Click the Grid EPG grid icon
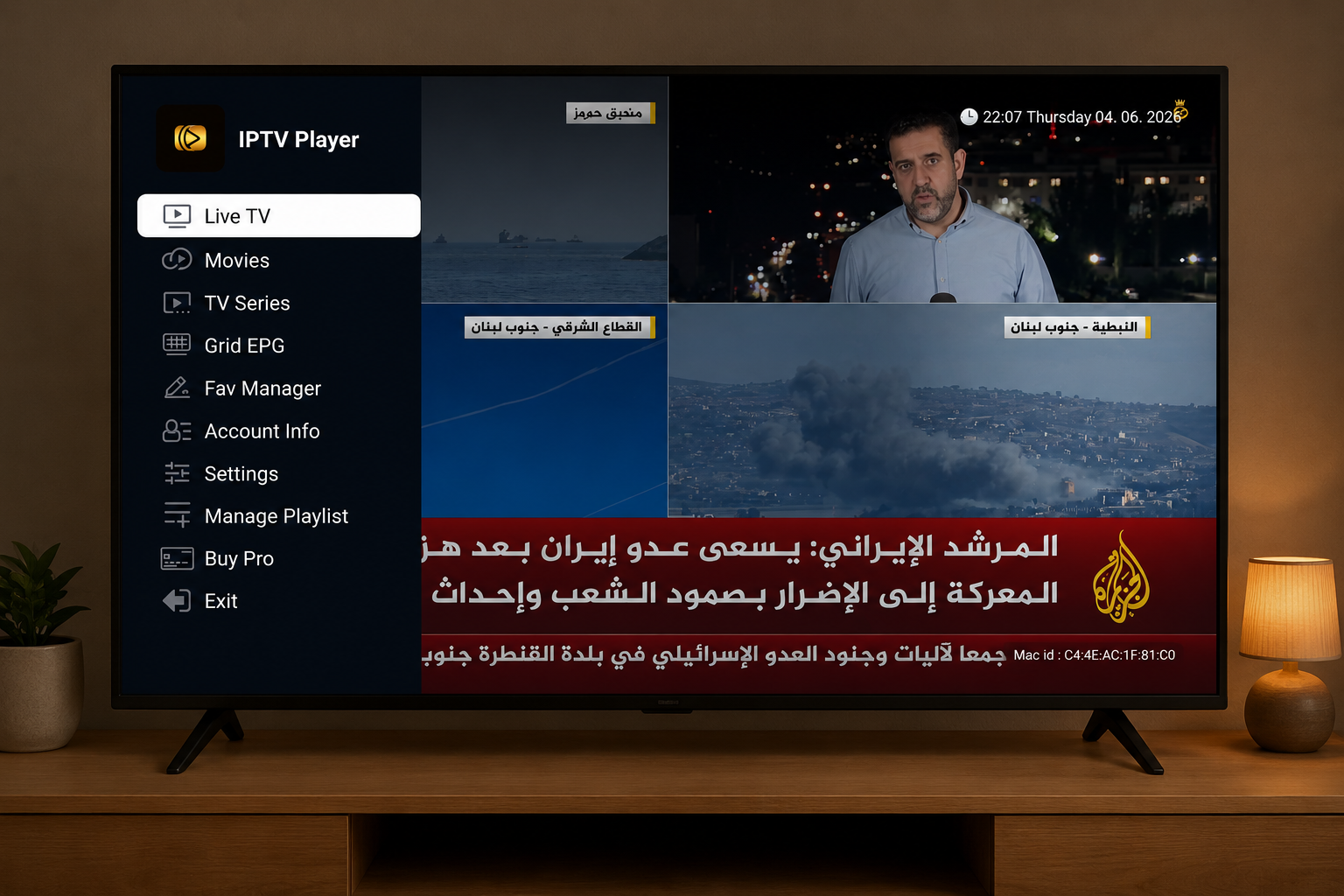This screenshot has width=1344, height=896. [177, 345]
